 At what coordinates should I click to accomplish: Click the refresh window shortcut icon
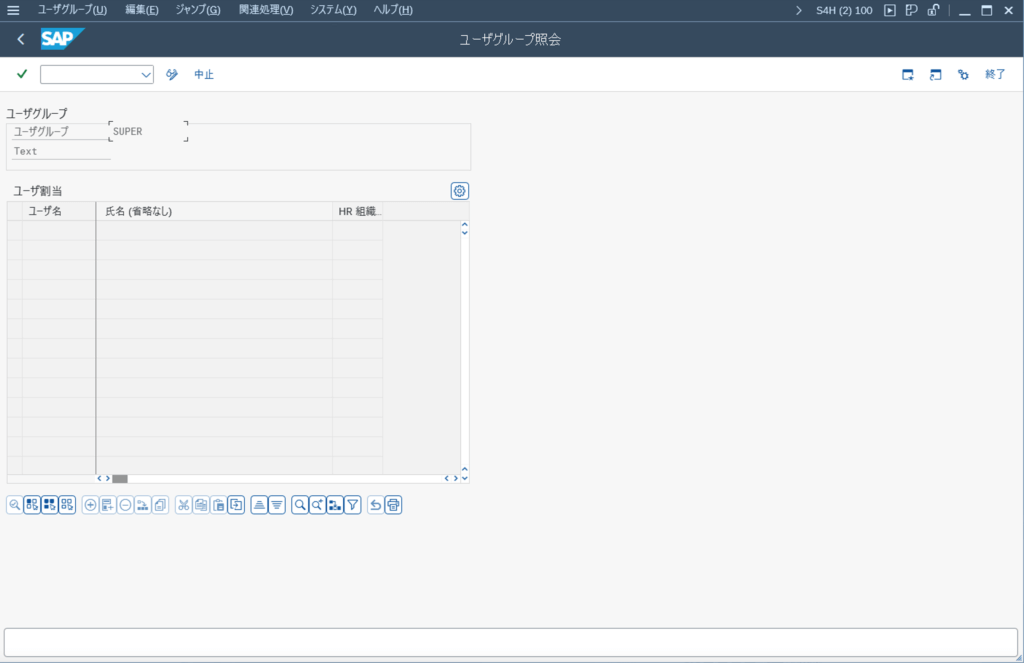936,74
